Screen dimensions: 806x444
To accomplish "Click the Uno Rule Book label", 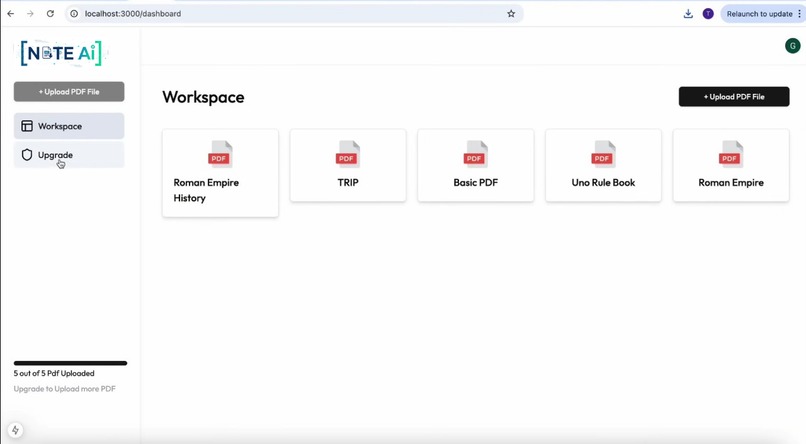I will coord(603,182).
